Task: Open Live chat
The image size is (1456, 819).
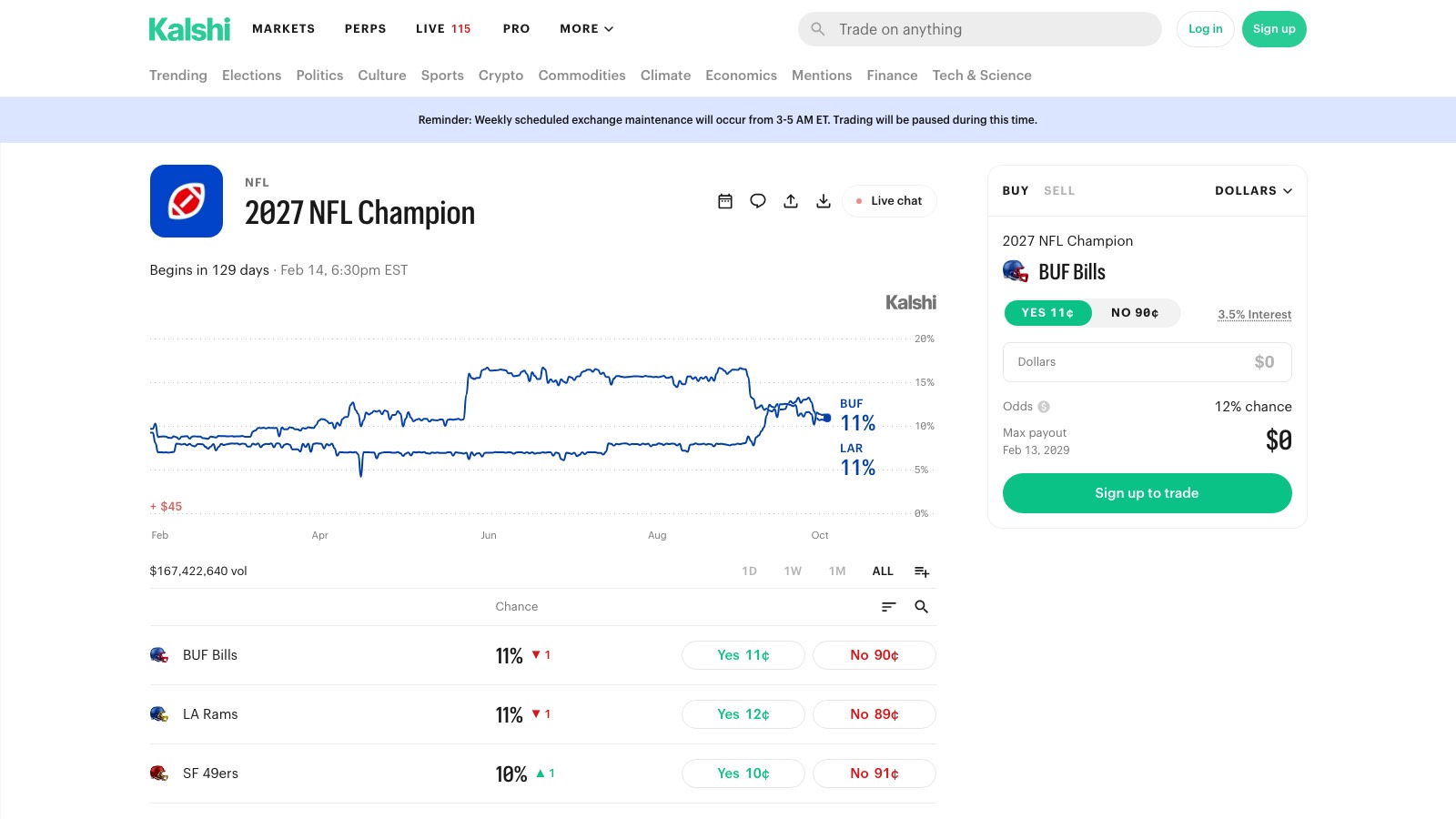Action: [x=889, y=201]
